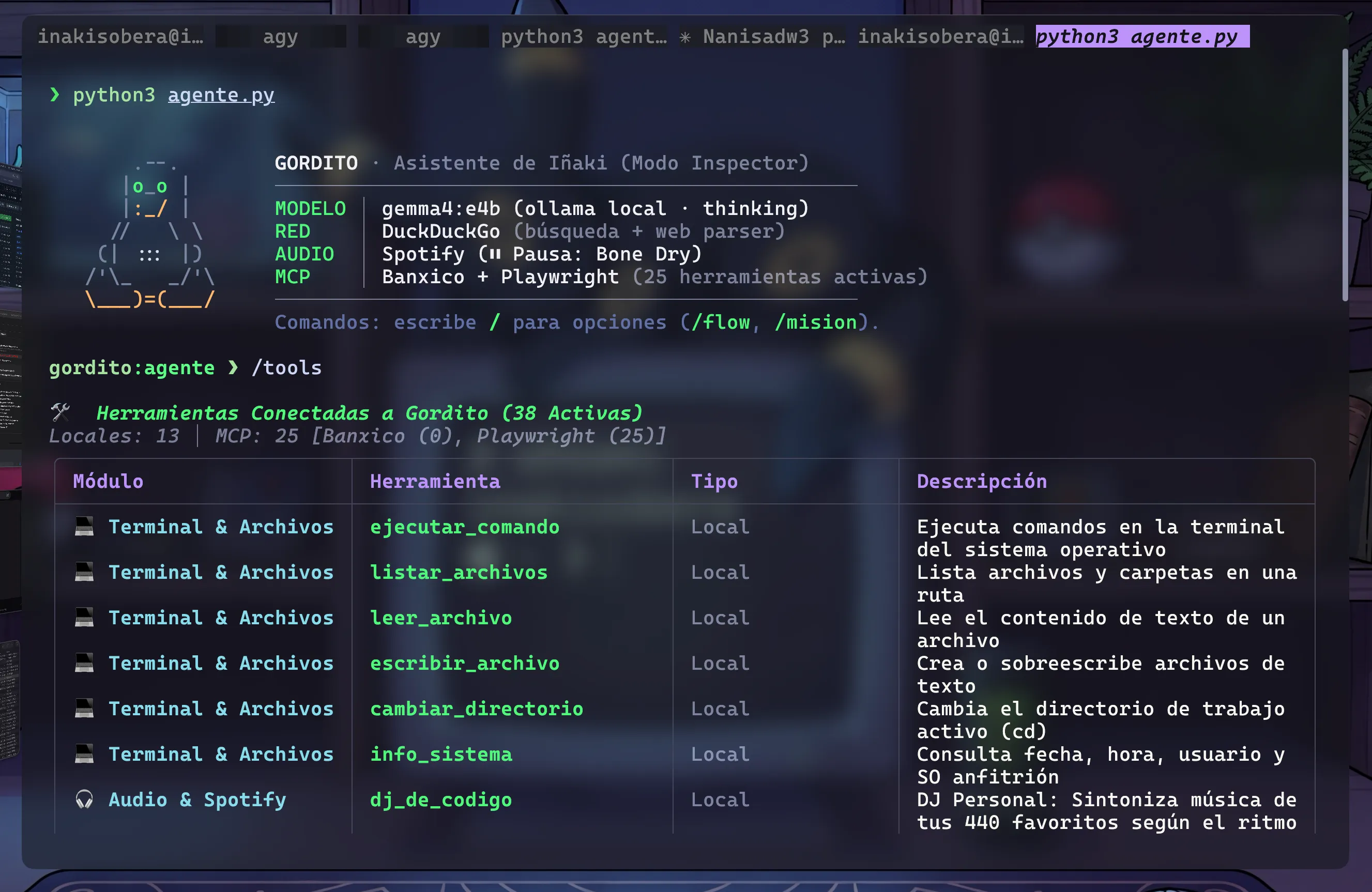
Task: Click terminal icon in listar_archivos row
Action: [84, 572]
